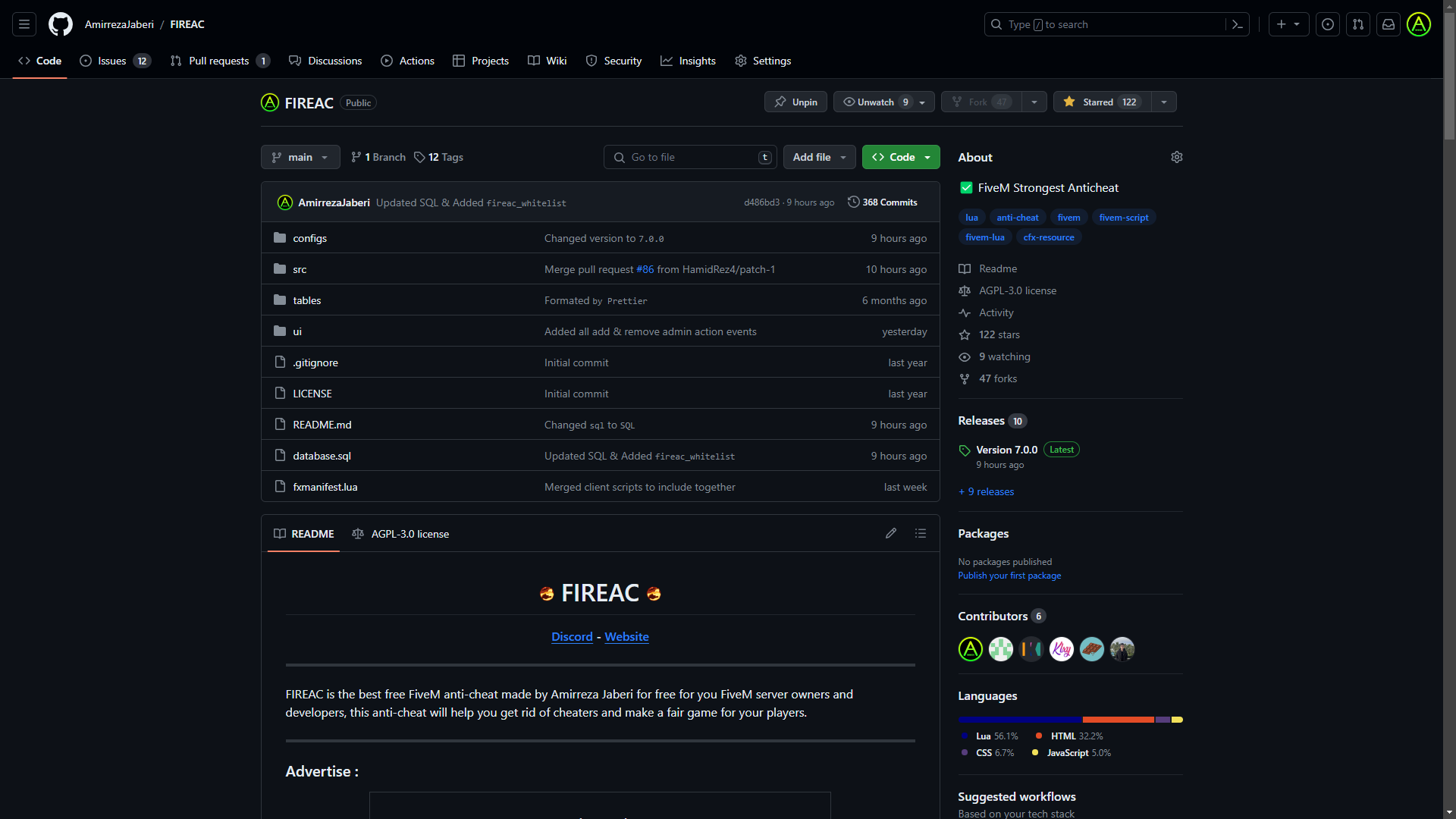Open pull requests icon in header
Screen dimensions: 1456x819
(1358, 24)
